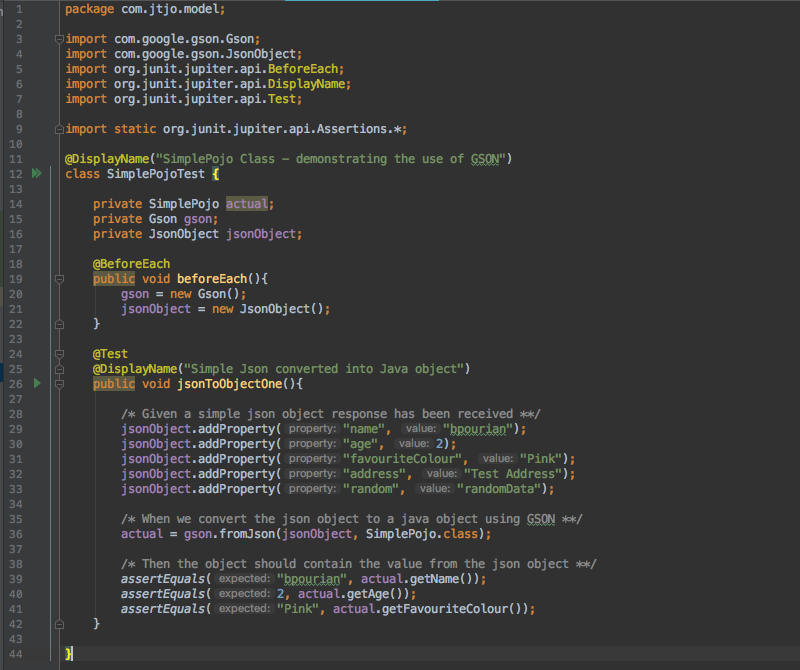Run jsonToObjectOne test from its gutter icon

point(36,383)
